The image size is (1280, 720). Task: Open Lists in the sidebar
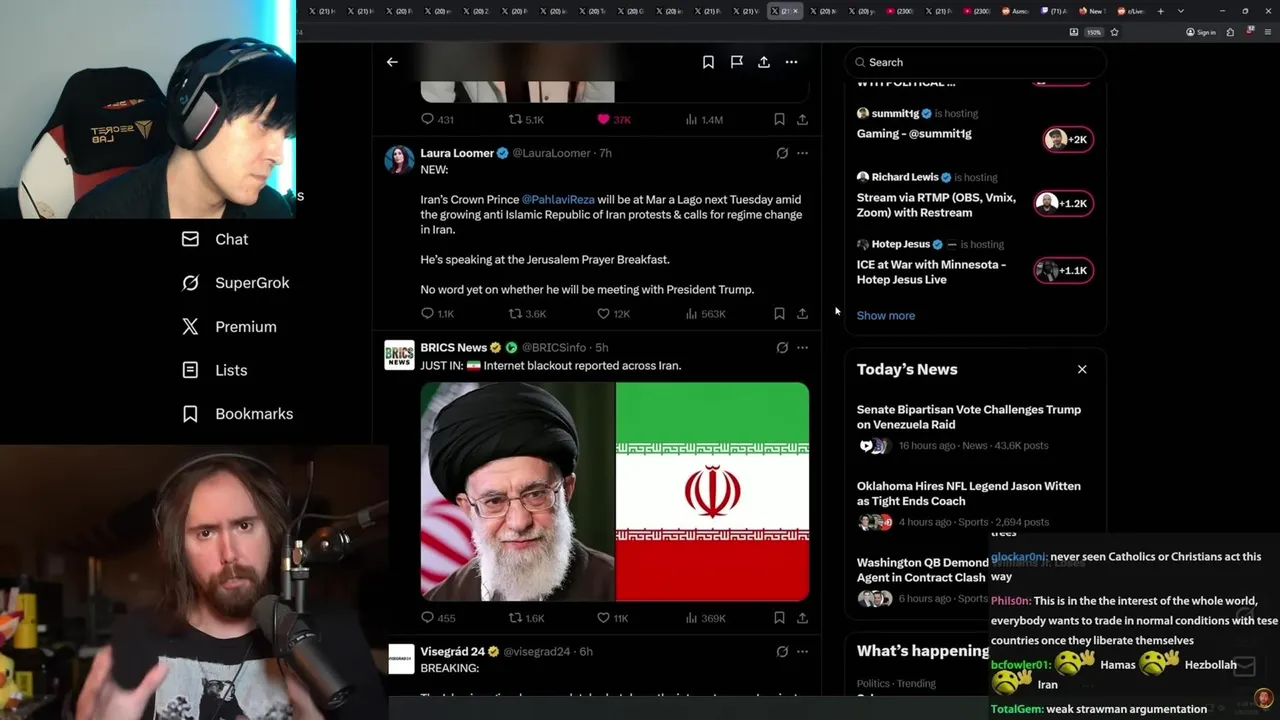[214, 370]
